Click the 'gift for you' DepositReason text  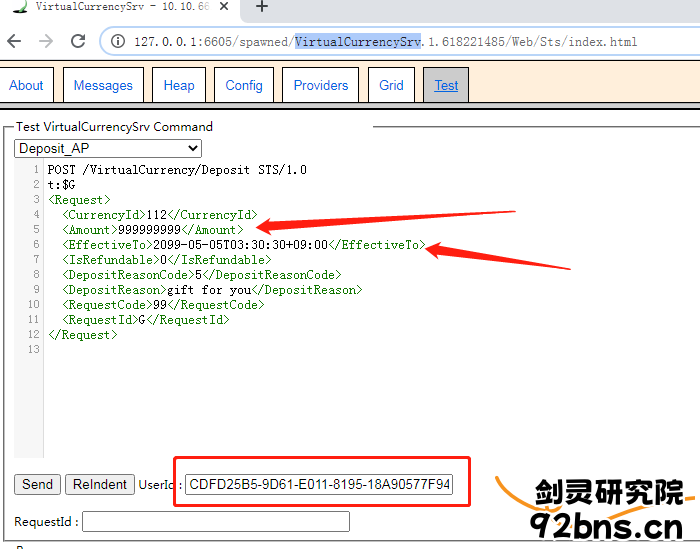pos(209,290)
